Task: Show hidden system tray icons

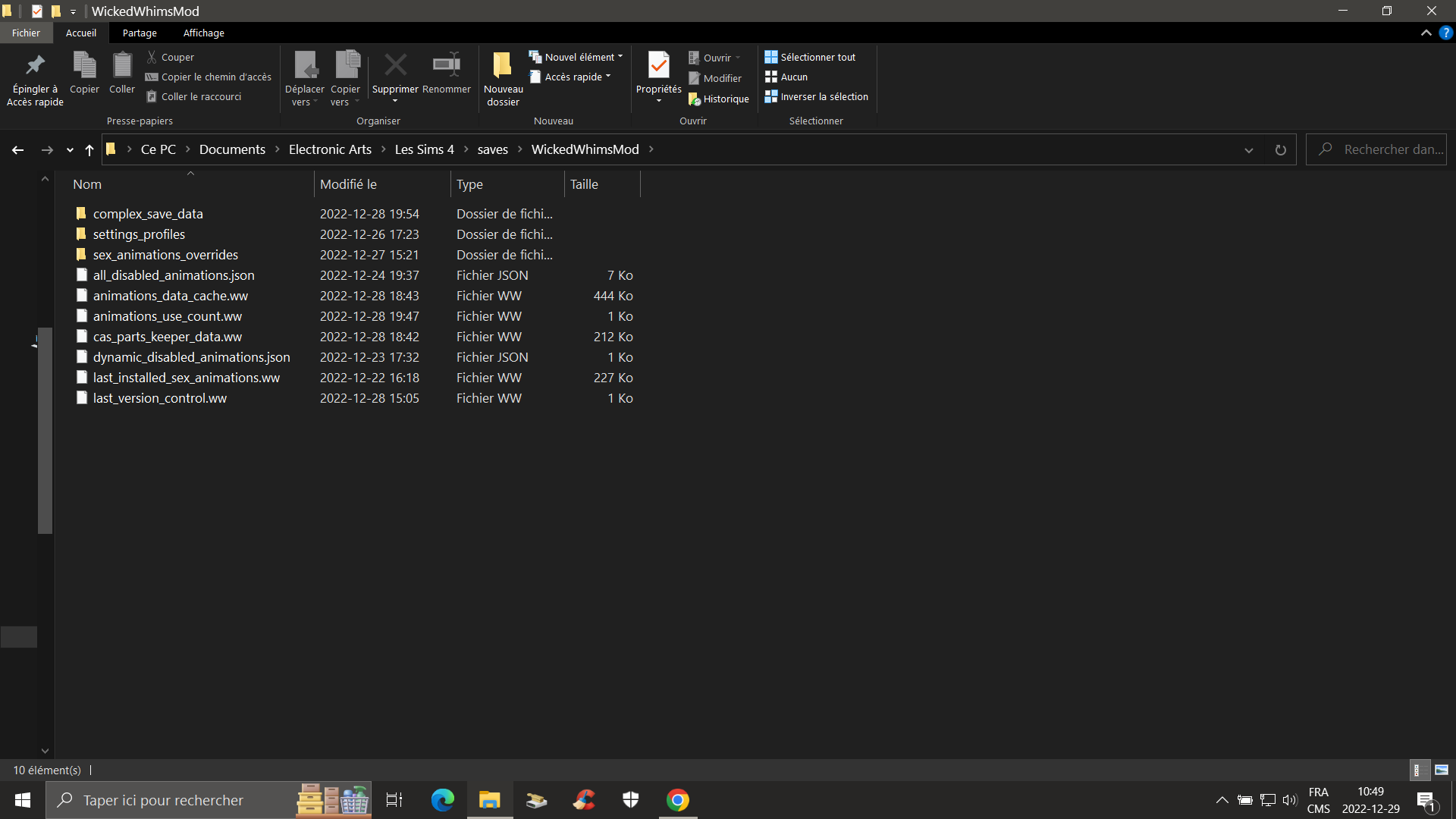Action: coord(1222,800)
